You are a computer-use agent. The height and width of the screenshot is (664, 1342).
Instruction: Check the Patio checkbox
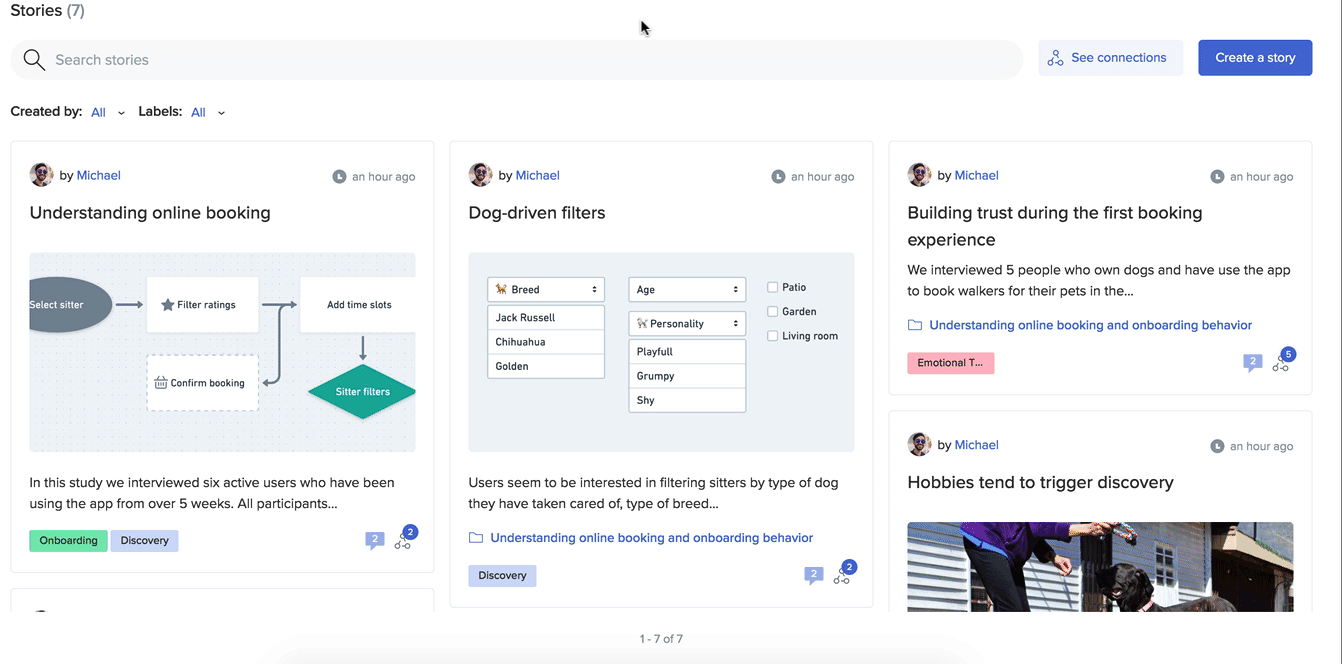point(772,287)
